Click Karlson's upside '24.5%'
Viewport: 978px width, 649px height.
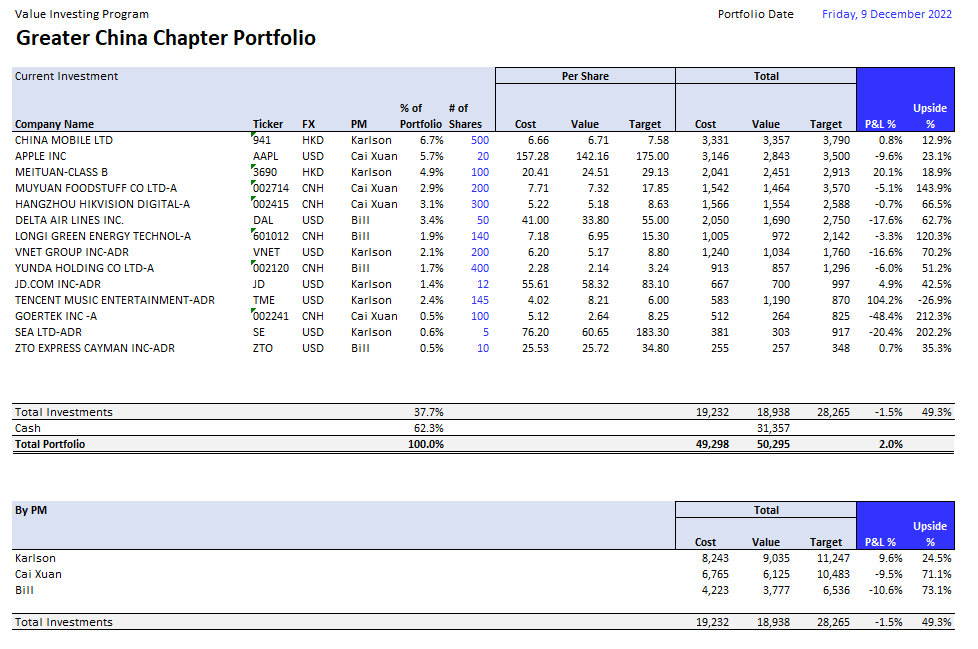(936, 558)
